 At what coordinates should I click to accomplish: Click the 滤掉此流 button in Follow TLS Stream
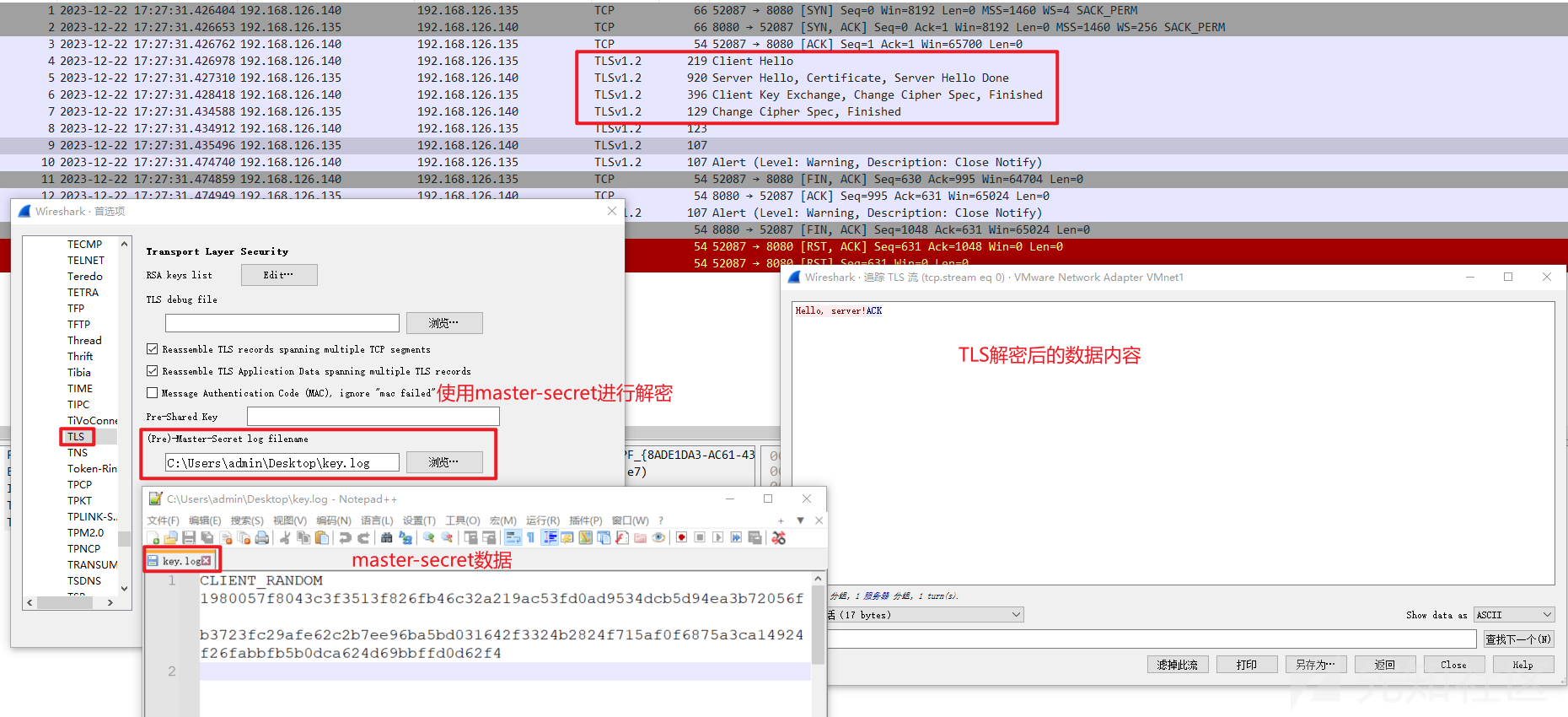point(1178,665)
